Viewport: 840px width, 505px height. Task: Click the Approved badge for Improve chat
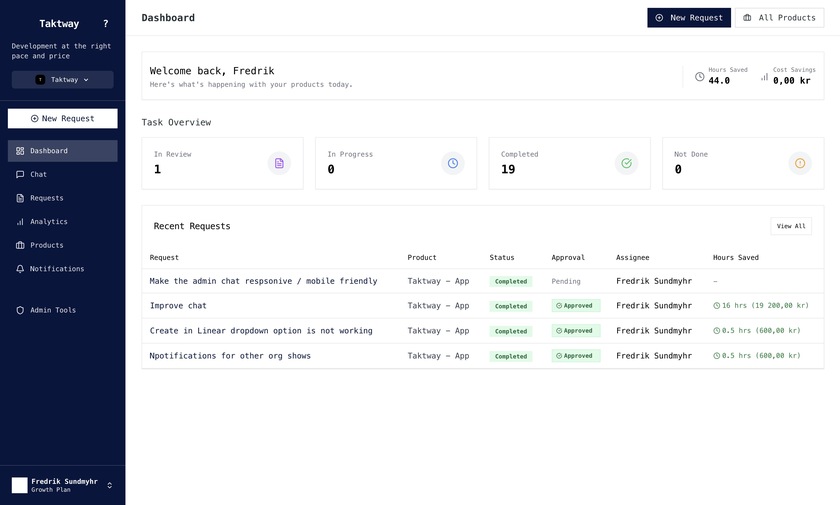[x=575, y=306]
